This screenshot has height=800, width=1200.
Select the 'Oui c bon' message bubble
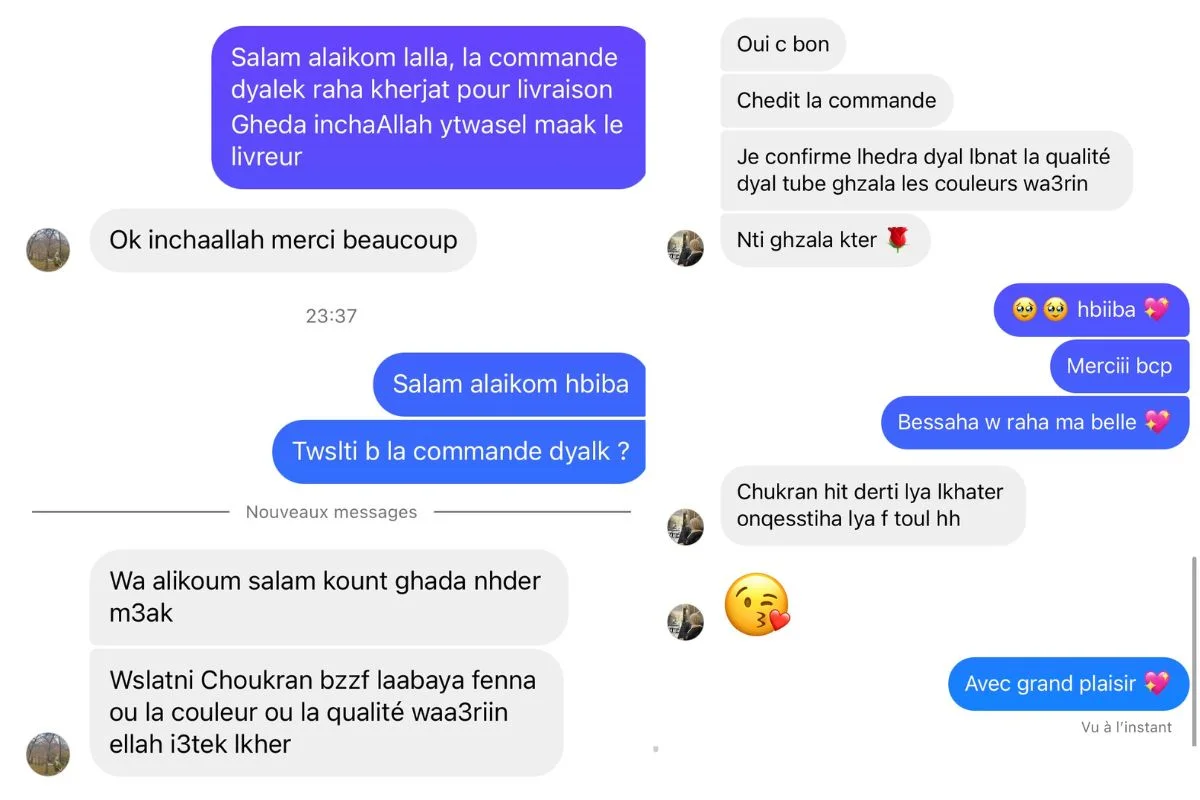[783, 44]
